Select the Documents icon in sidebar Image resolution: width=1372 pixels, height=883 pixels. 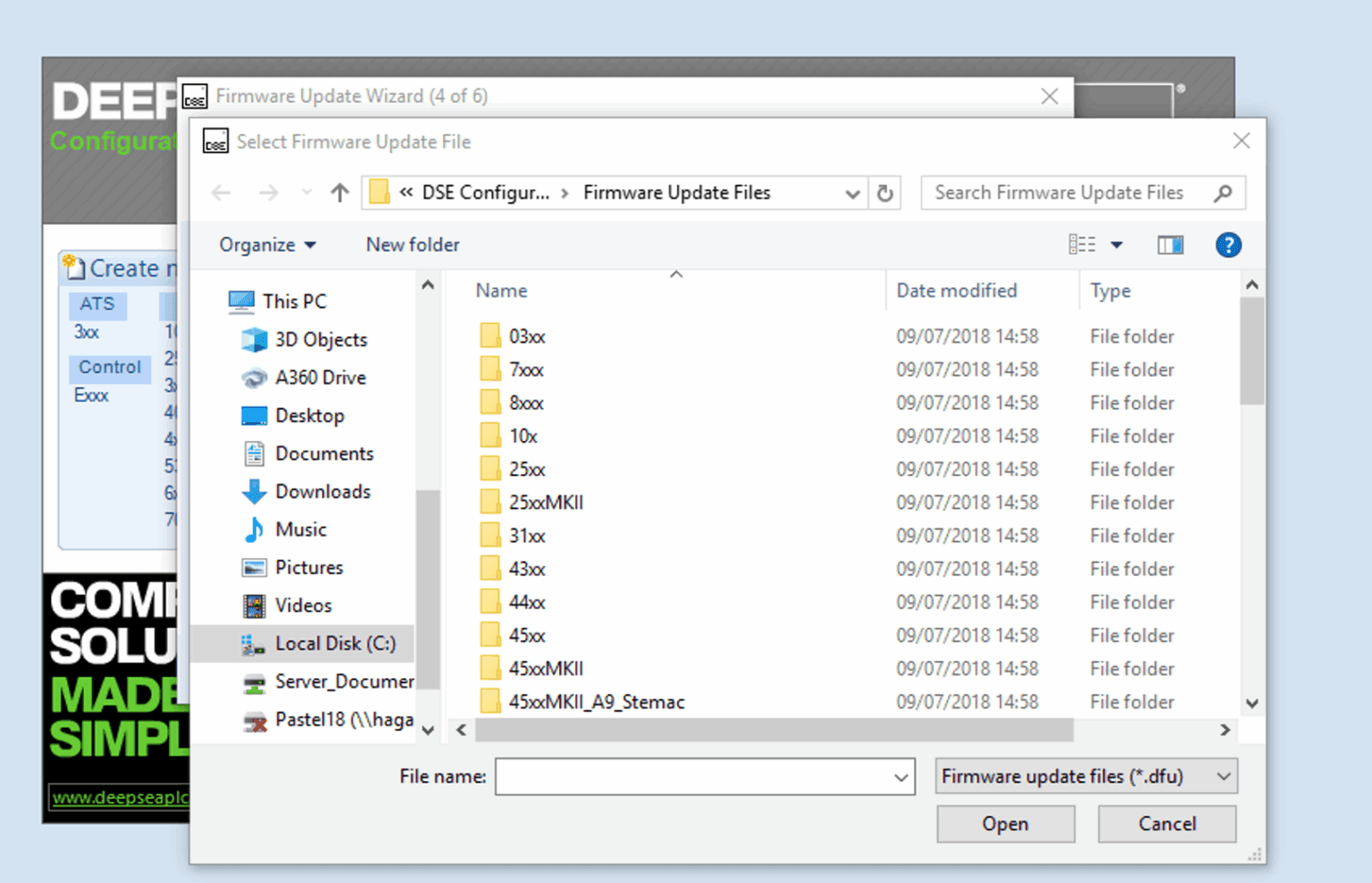(x=254, y=454)
